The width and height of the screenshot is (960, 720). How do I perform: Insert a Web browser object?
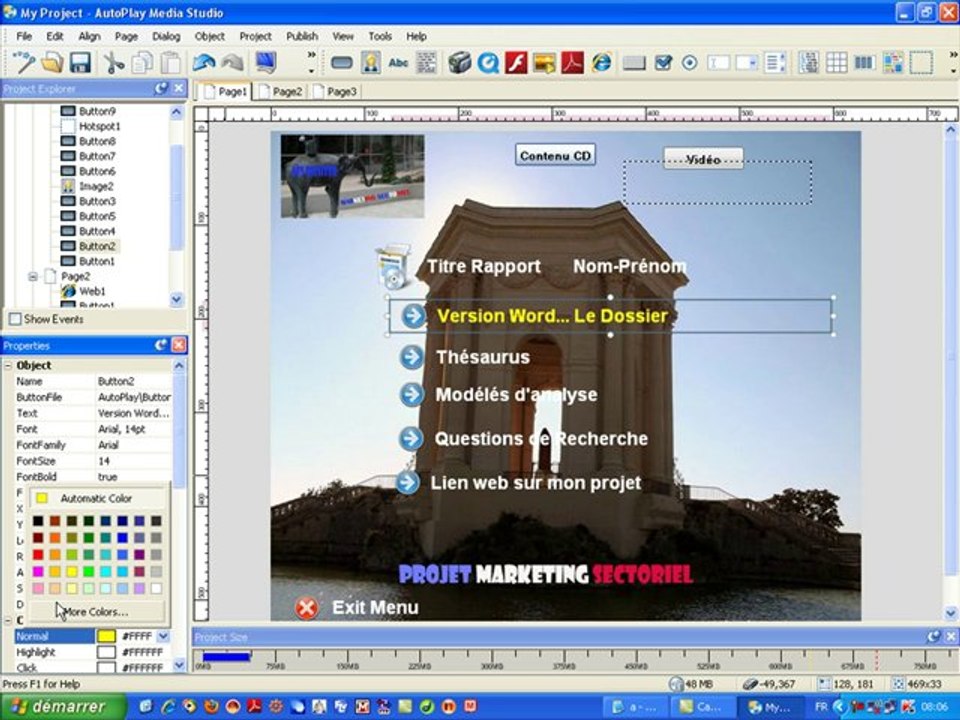601,62
